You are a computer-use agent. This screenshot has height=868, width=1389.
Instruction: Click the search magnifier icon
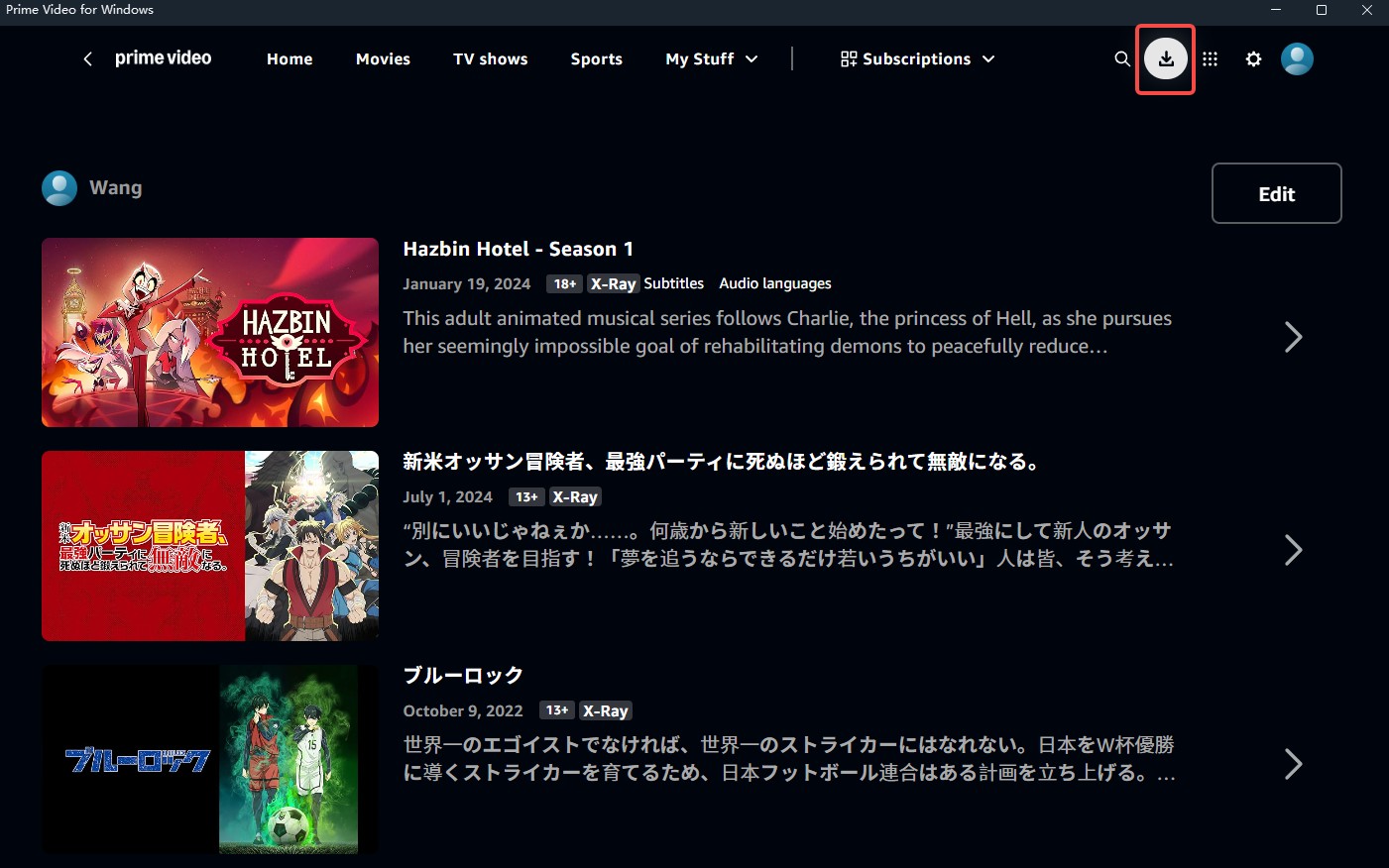tap(1122, 59)
